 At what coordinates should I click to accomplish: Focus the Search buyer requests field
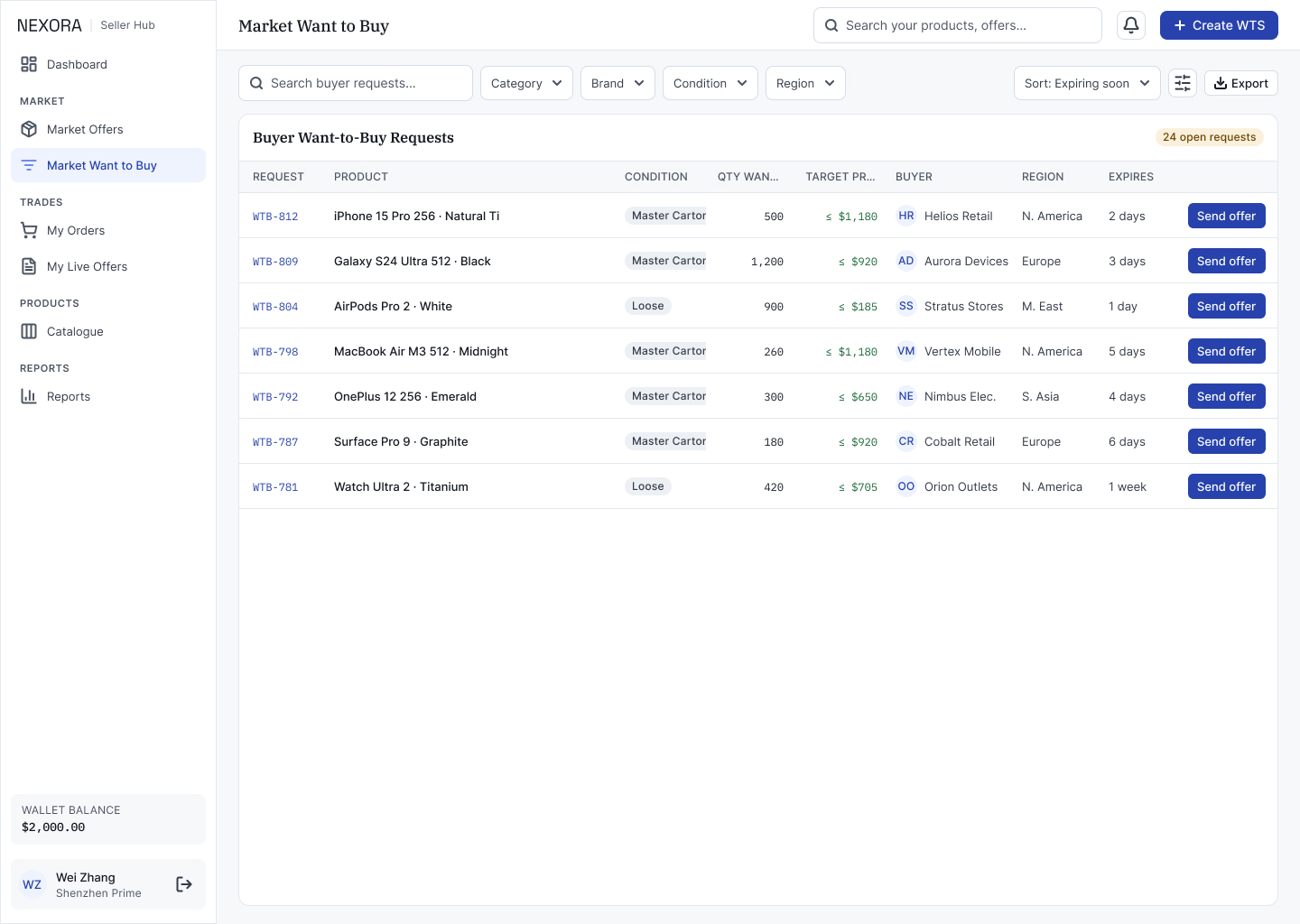coord(356,83)
